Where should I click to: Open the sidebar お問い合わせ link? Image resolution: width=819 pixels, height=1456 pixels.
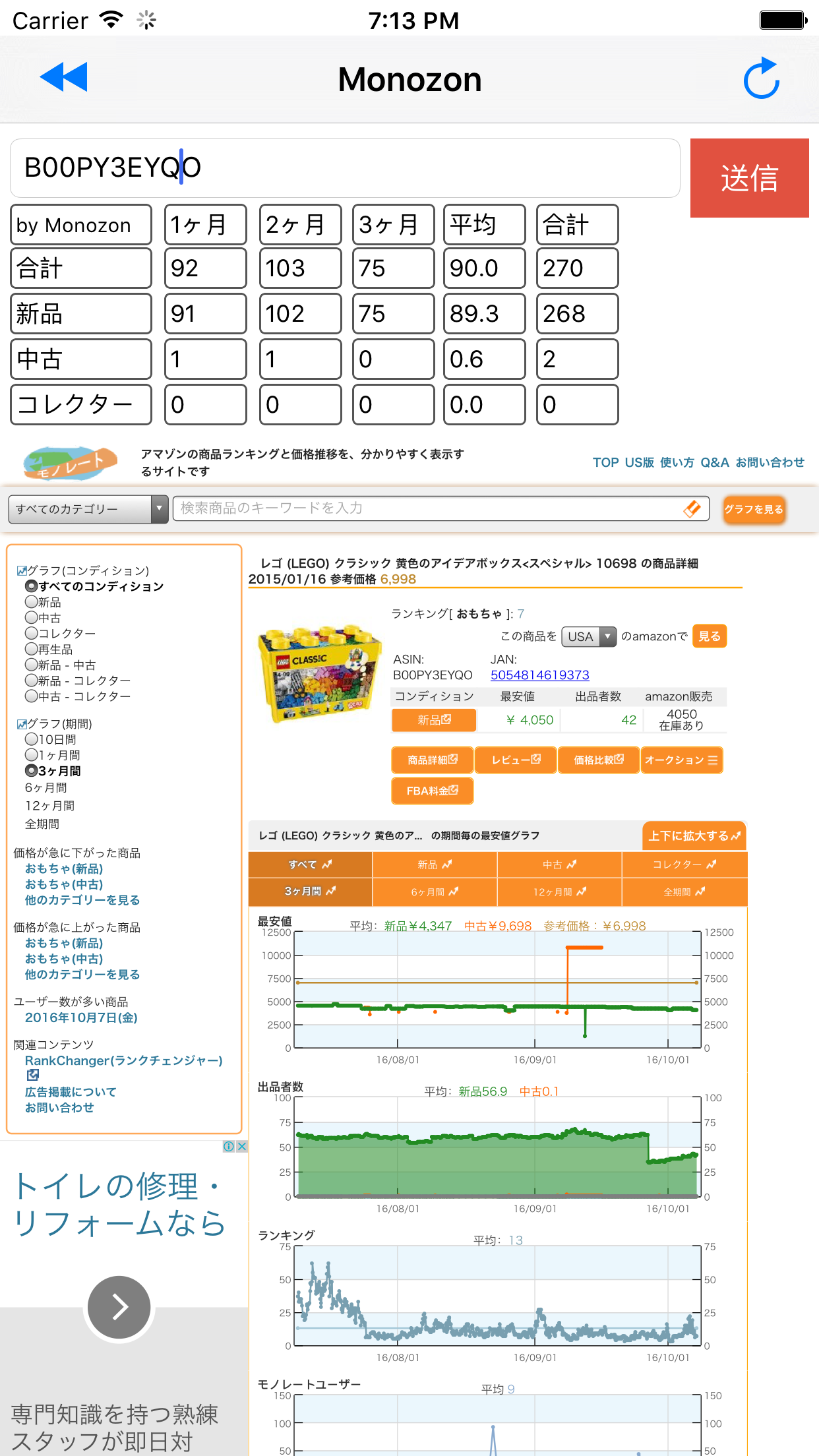(x=59, y=1108)
